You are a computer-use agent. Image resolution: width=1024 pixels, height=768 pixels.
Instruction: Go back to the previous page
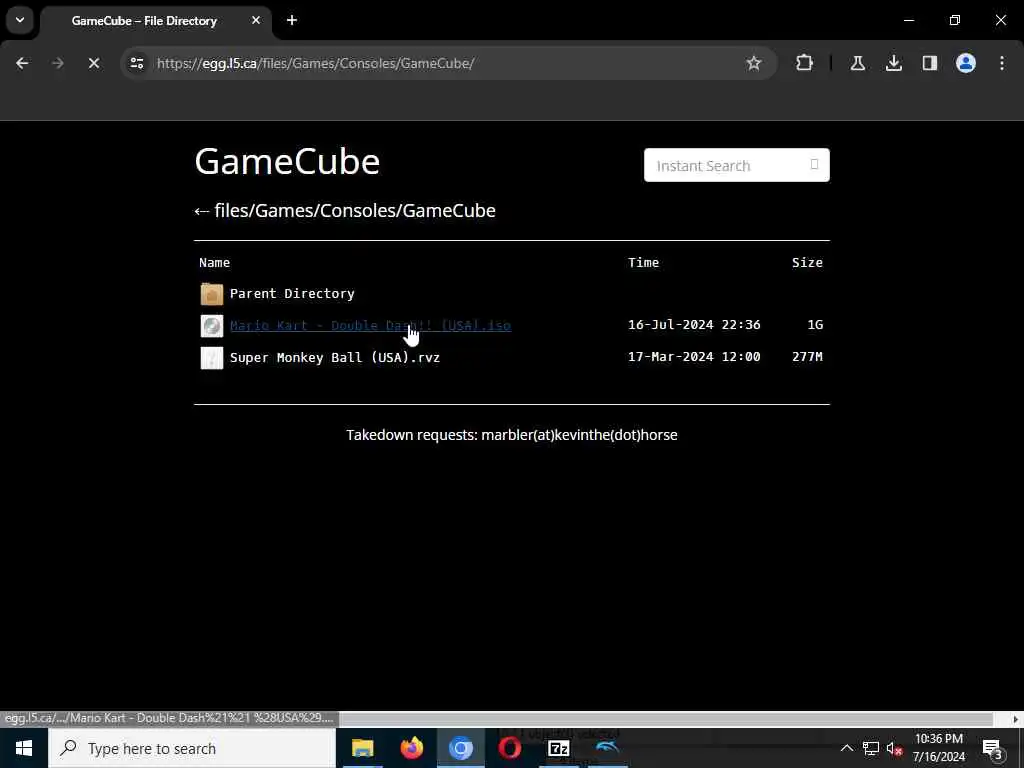click(x=22, y=63)
